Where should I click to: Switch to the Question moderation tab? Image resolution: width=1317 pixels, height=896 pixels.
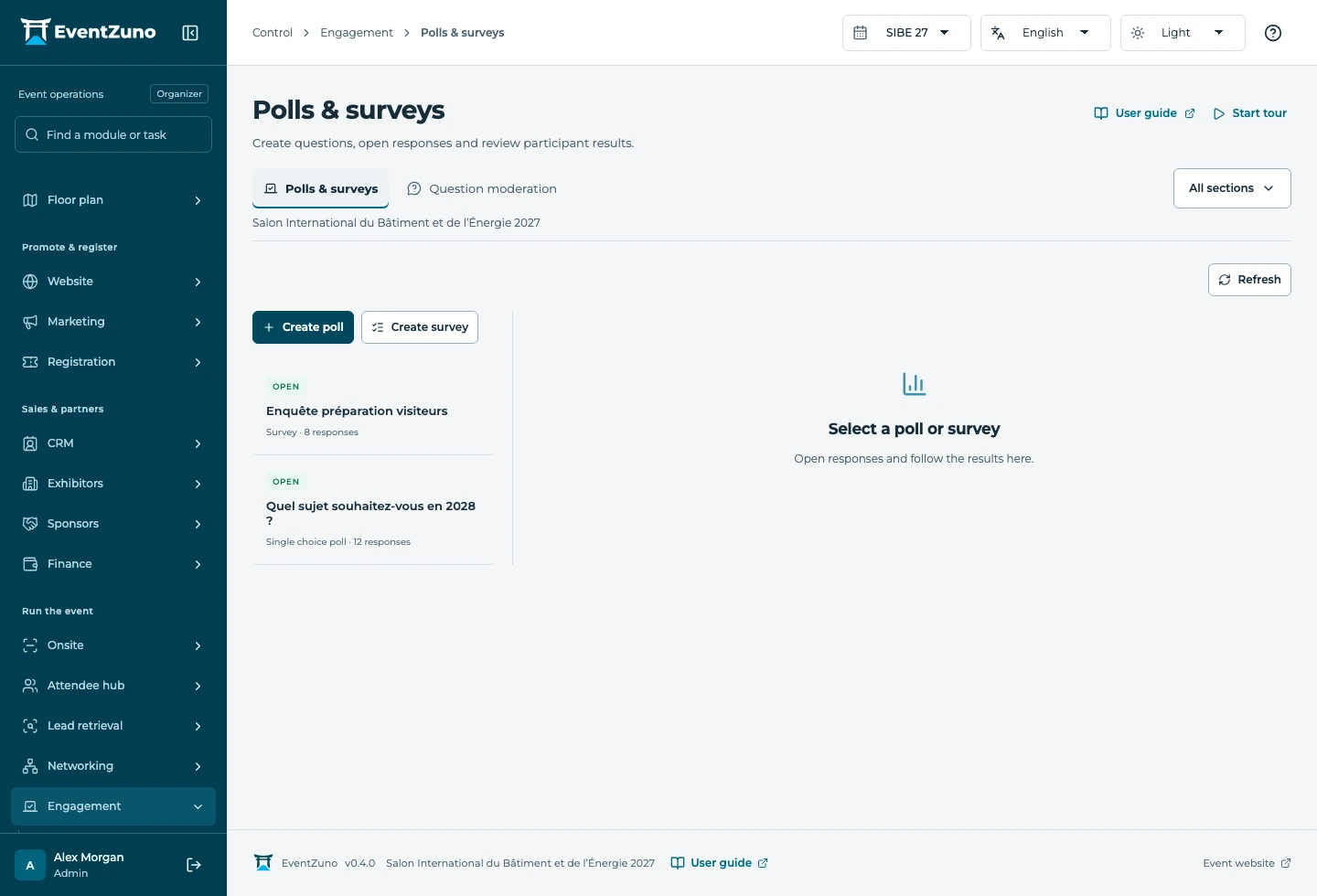pos(482,188)
